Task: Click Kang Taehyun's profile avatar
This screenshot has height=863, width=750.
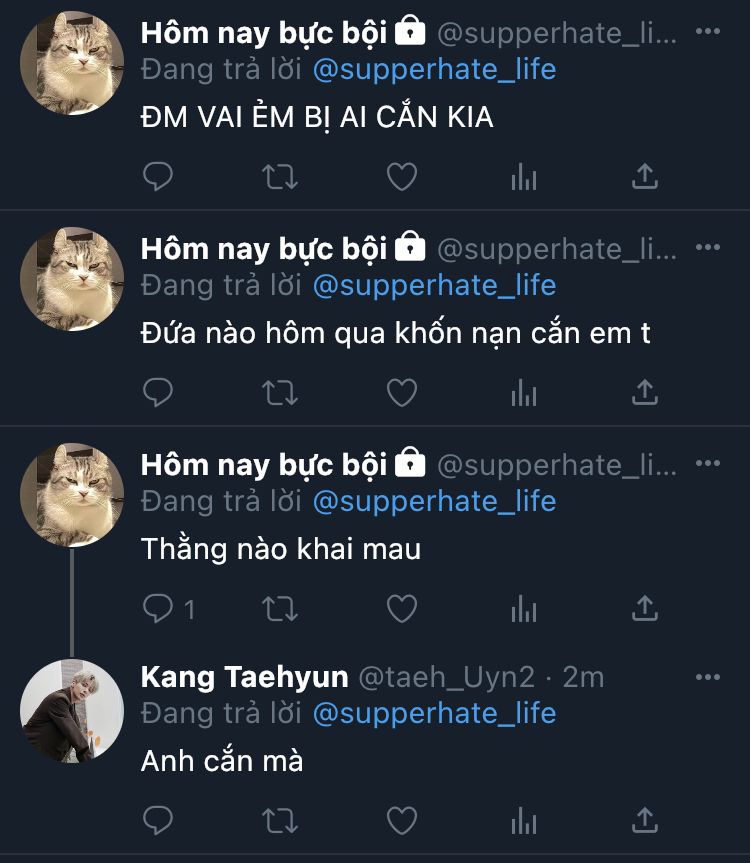Action: pos(72,711)
